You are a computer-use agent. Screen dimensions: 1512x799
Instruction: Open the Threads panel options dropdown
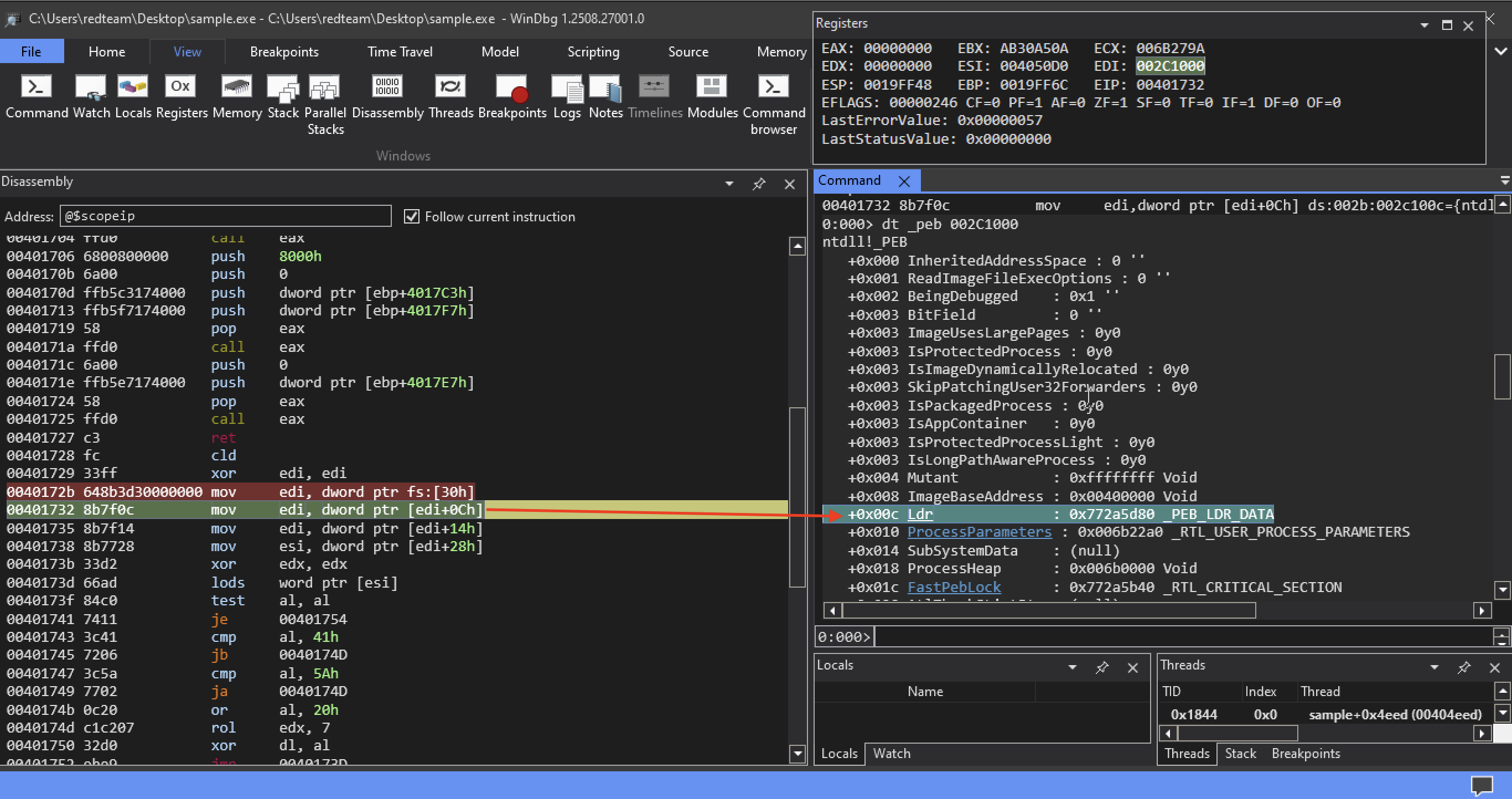coord(1435,668)
